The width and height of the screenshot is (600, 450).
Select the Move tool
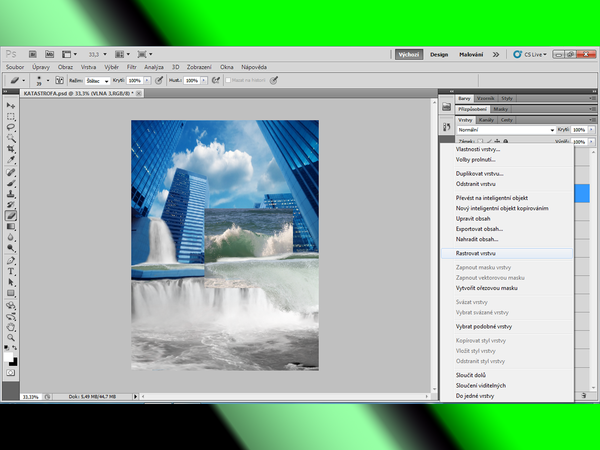click(11, 105)
